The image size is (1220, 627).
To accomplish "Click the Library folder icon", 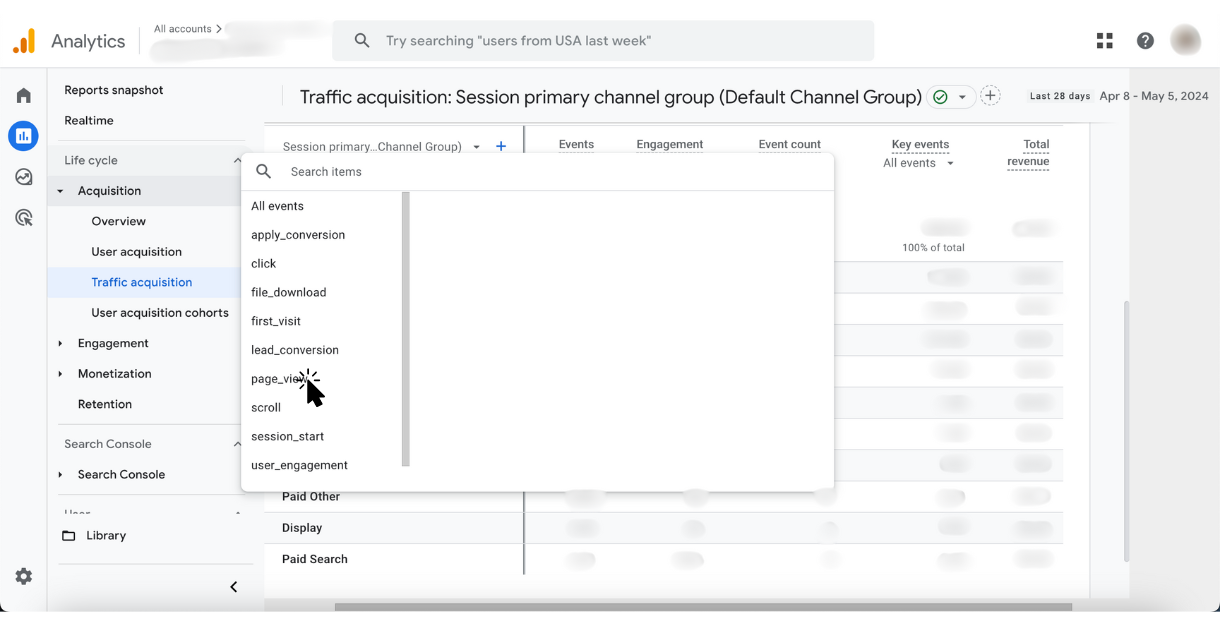I will click(x=66, y=536).
